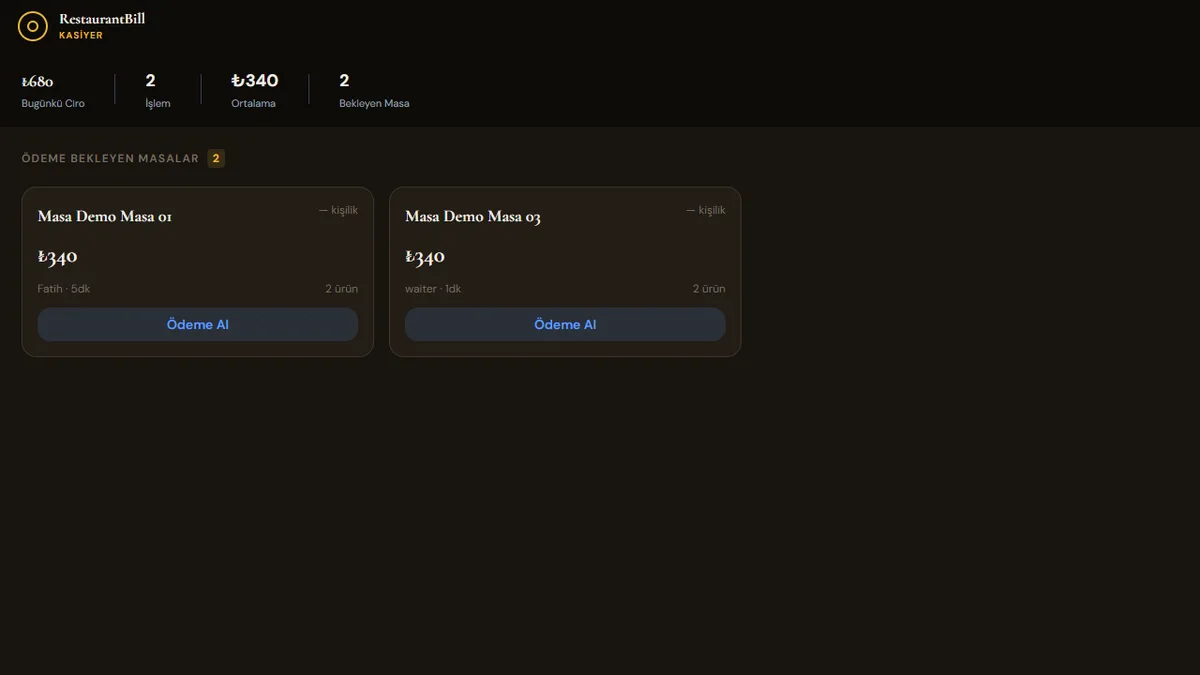Take payment for Masa Demo Masa 03
This screenshot has width=1200, height=675.
pos(565,325)
